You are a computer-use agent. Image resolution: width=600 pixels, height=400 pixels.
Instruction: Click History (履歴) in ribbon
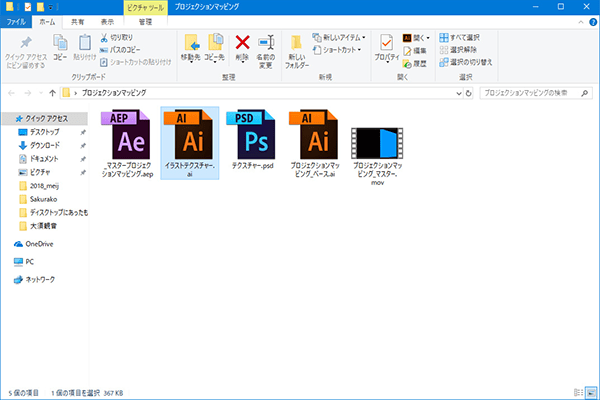click(415, 64)
